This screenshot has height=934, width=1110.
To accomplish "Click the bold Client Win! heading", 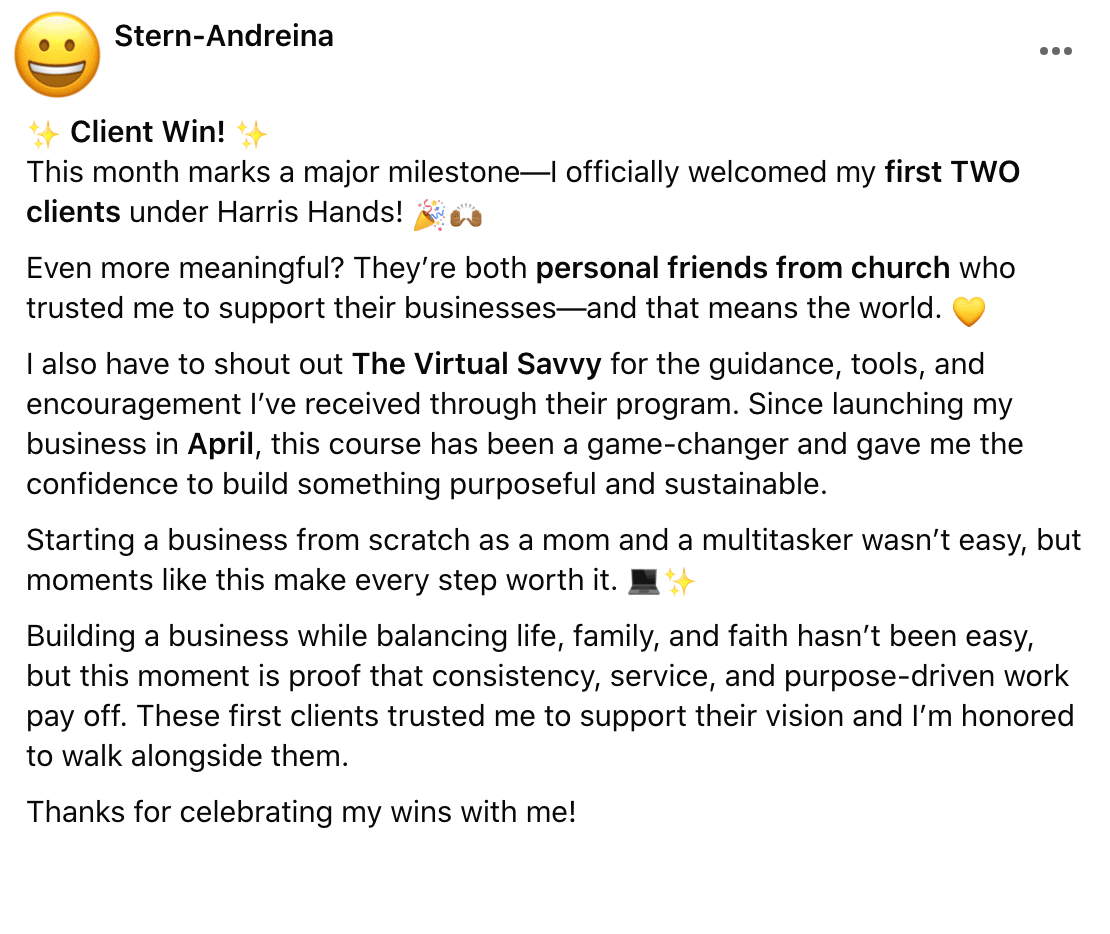I will tap(148, 132).
